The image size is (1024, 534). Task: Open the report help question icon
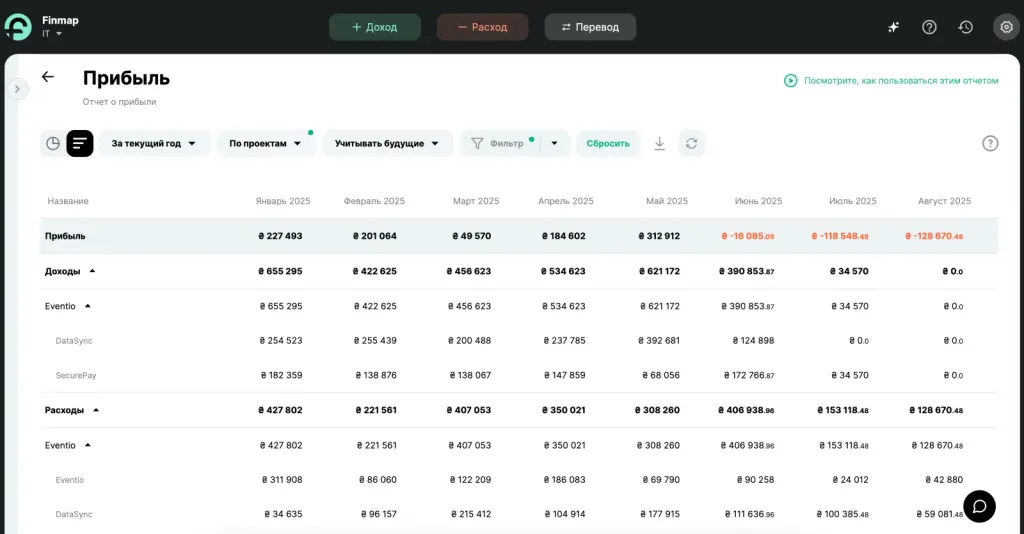990,143
